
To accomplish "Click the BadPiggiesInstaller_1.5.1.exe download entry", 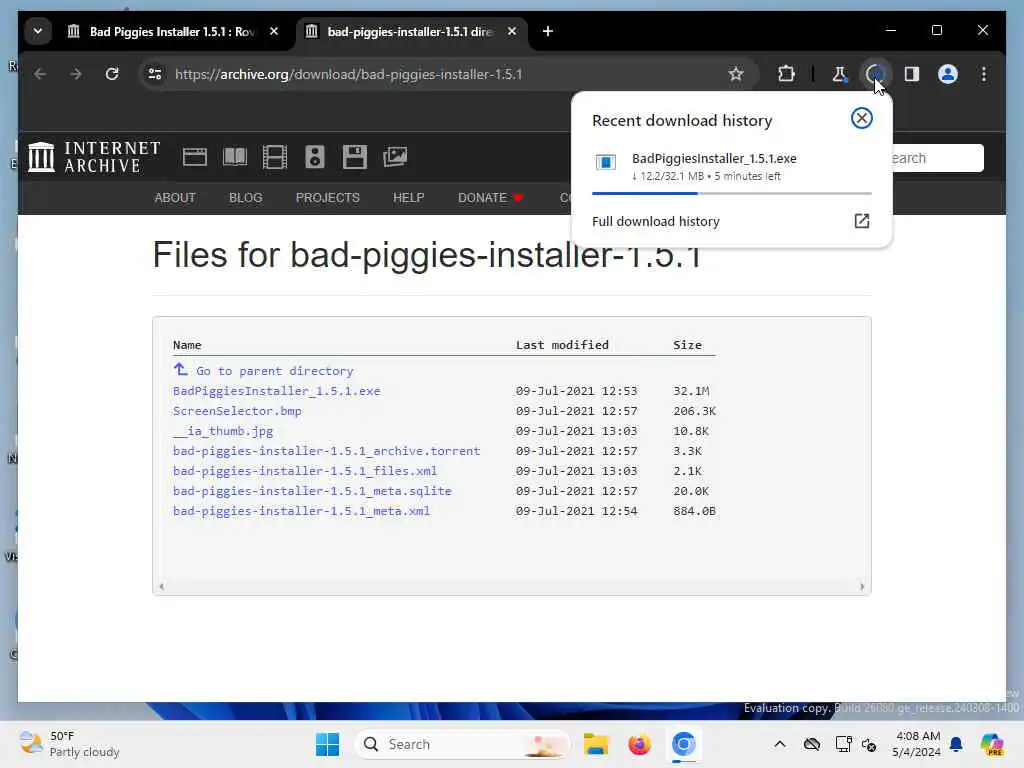I will [x=731, y=167].
